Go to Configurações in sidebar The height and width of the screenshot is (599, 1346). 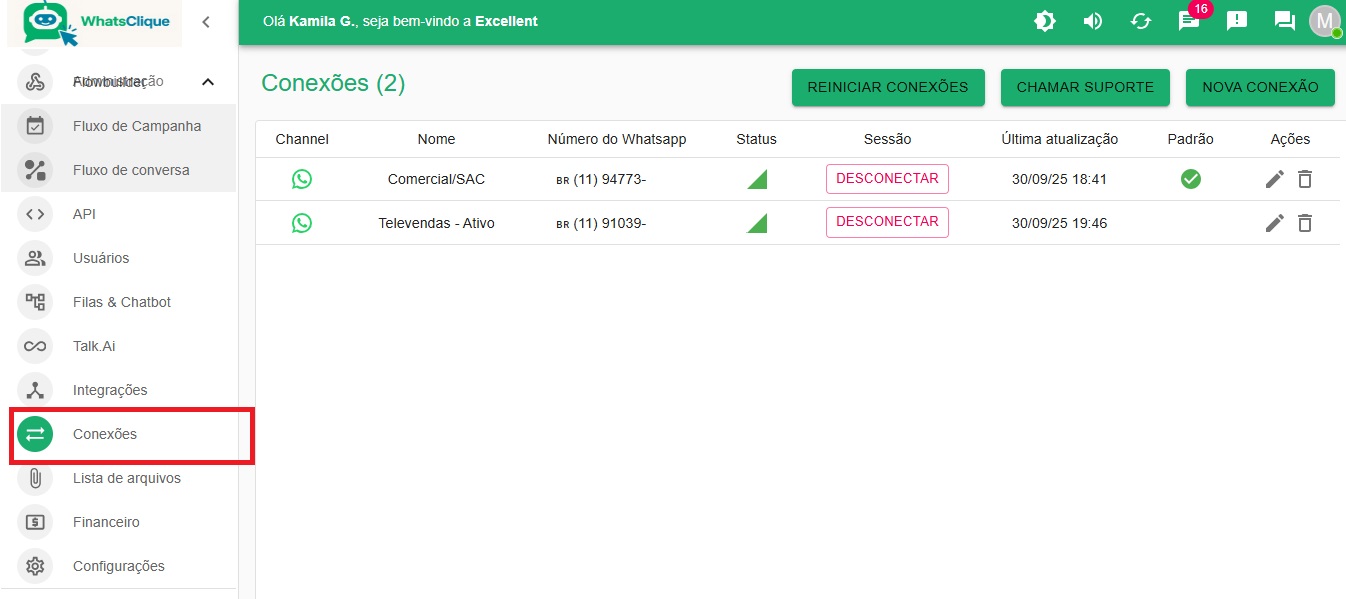point(118,566)
